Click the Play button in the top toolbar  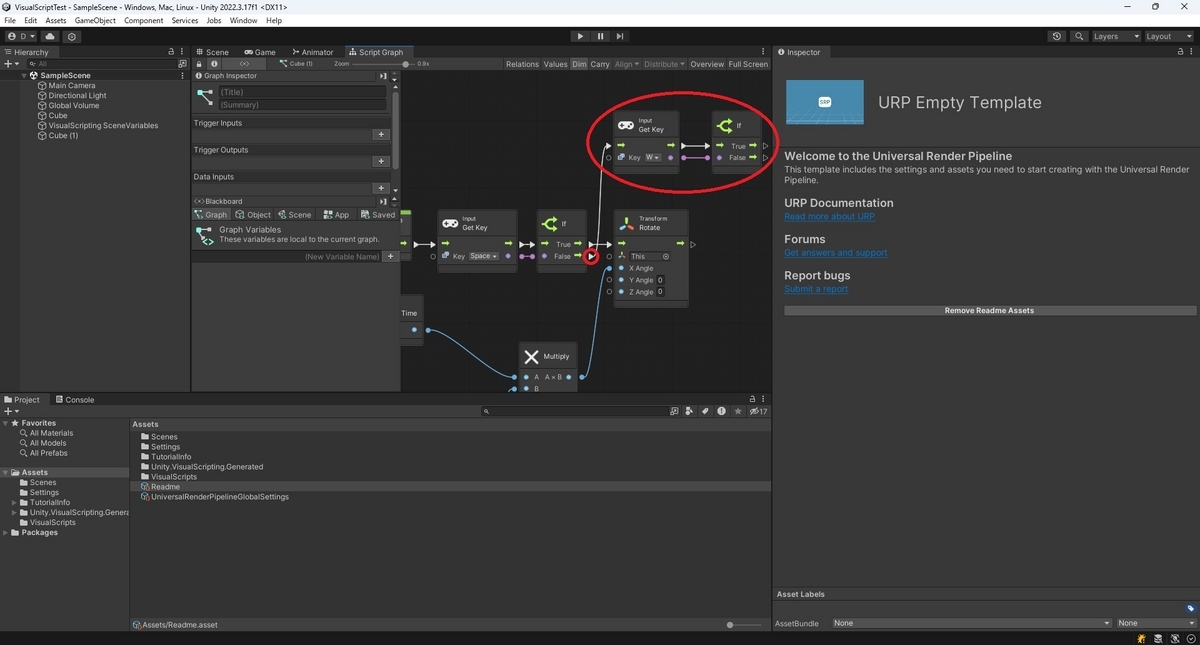coord(580,36)
